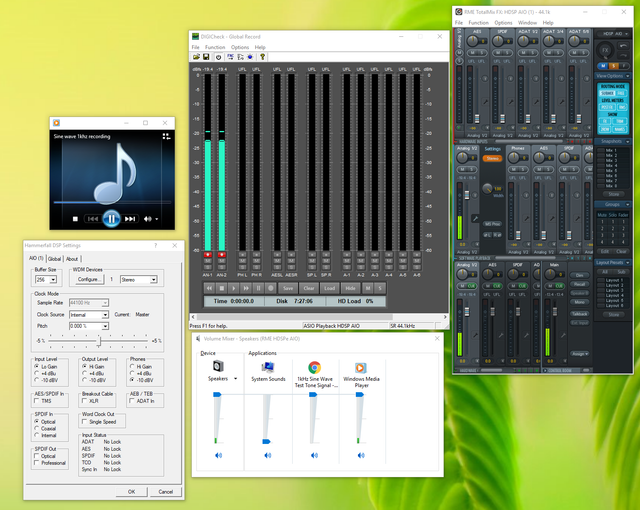Image resolution: width=640 pixels, height=510 pixels.
Task: Open Buffer Size dropdown
Action: tap(53, 280)
